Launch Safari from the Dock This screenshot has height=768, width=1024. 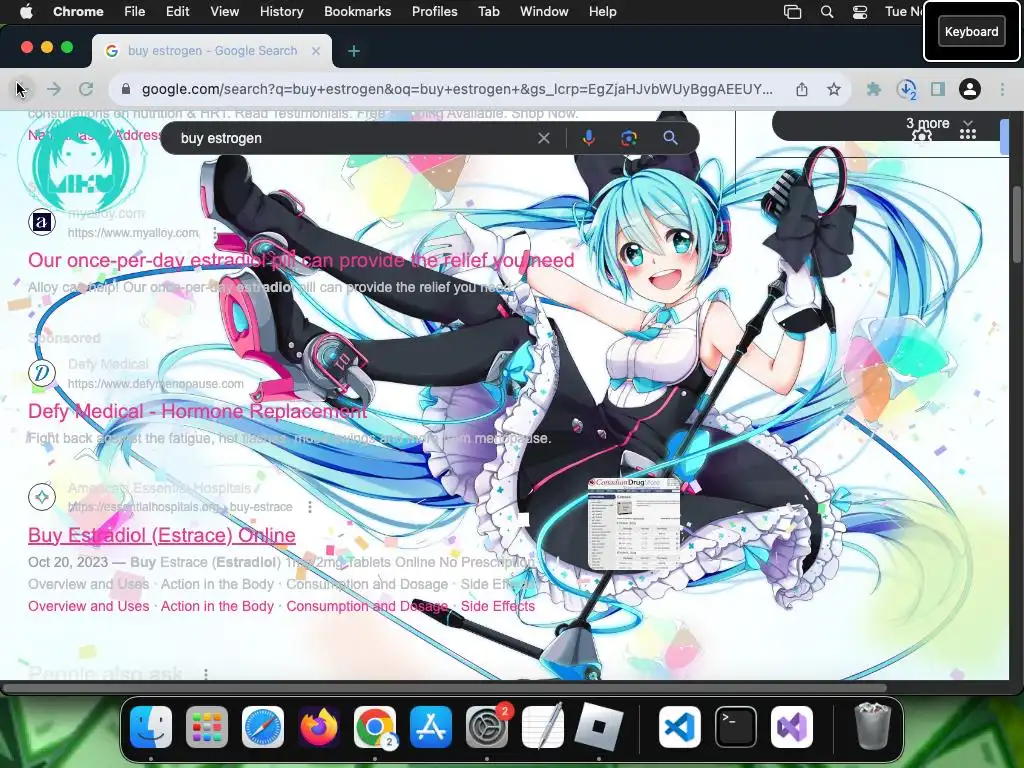point(263,727)
